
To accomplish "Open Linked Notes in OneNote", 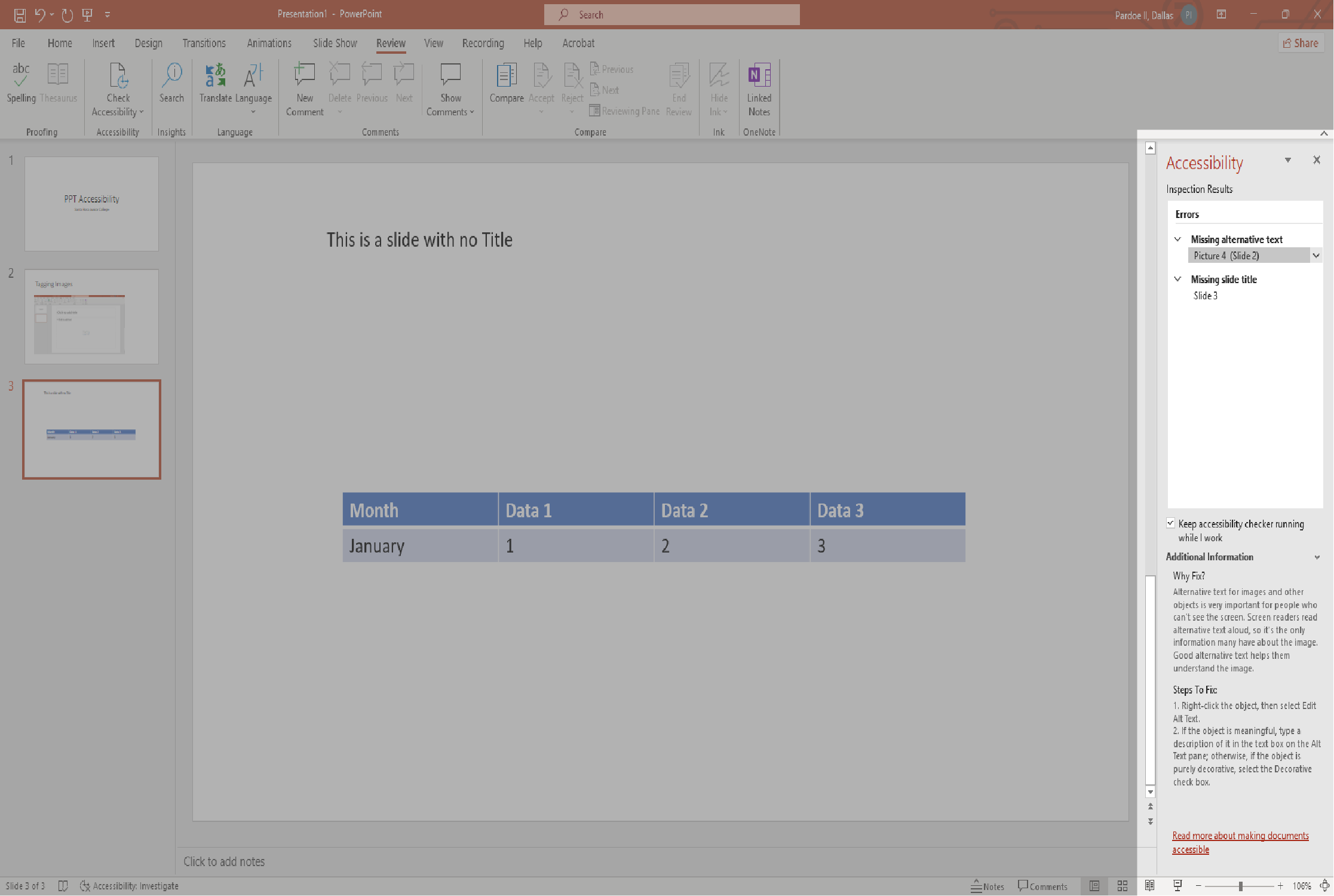I will tap(759, 88).
